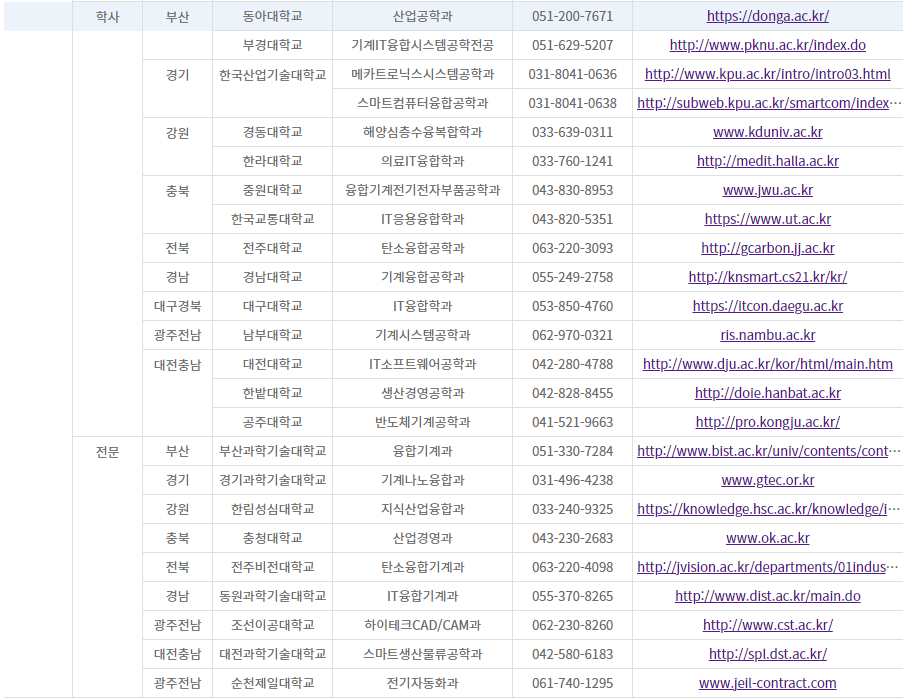Click the 동원과학기술대학교 cell
The image size is (905, 698).
tap(272, 596)
